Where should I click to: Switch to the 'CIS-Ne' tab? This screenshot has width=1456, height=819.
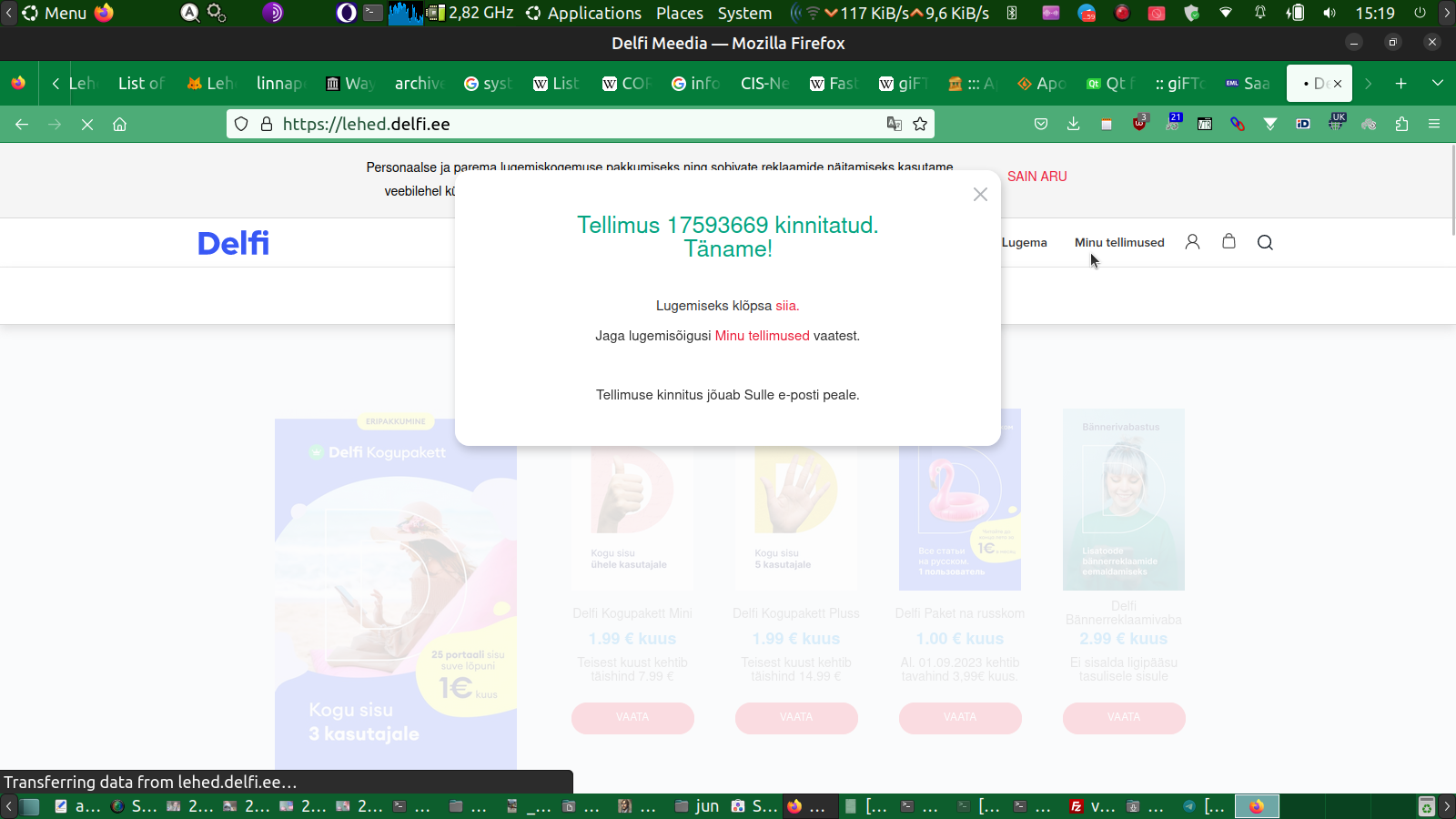(764, 84)
